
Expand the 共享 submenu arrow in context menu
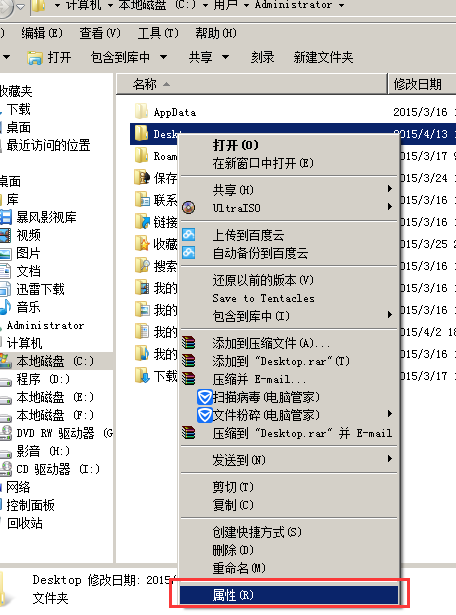click(389, 189)
